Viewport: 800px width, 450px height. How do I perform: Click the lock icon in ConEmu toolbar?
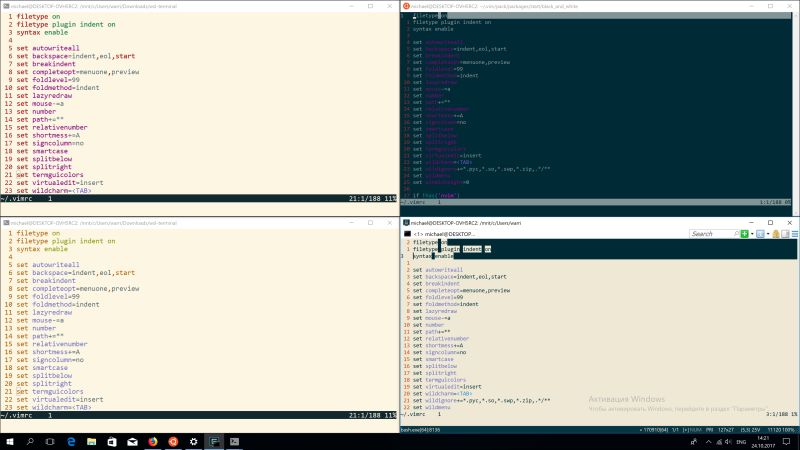click(776, 234)
